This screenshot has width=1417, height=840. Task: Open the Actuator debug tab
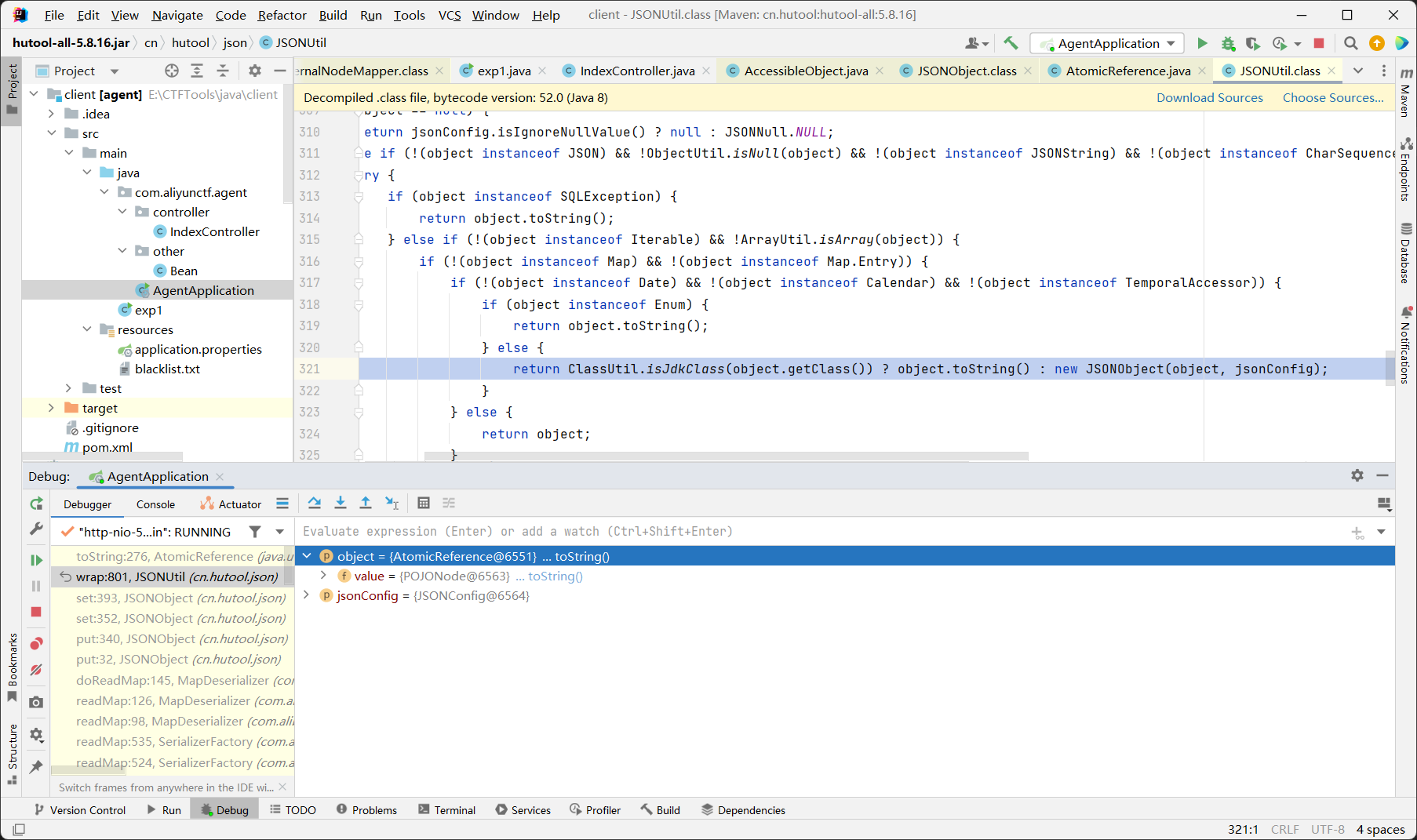coord(231,504)
